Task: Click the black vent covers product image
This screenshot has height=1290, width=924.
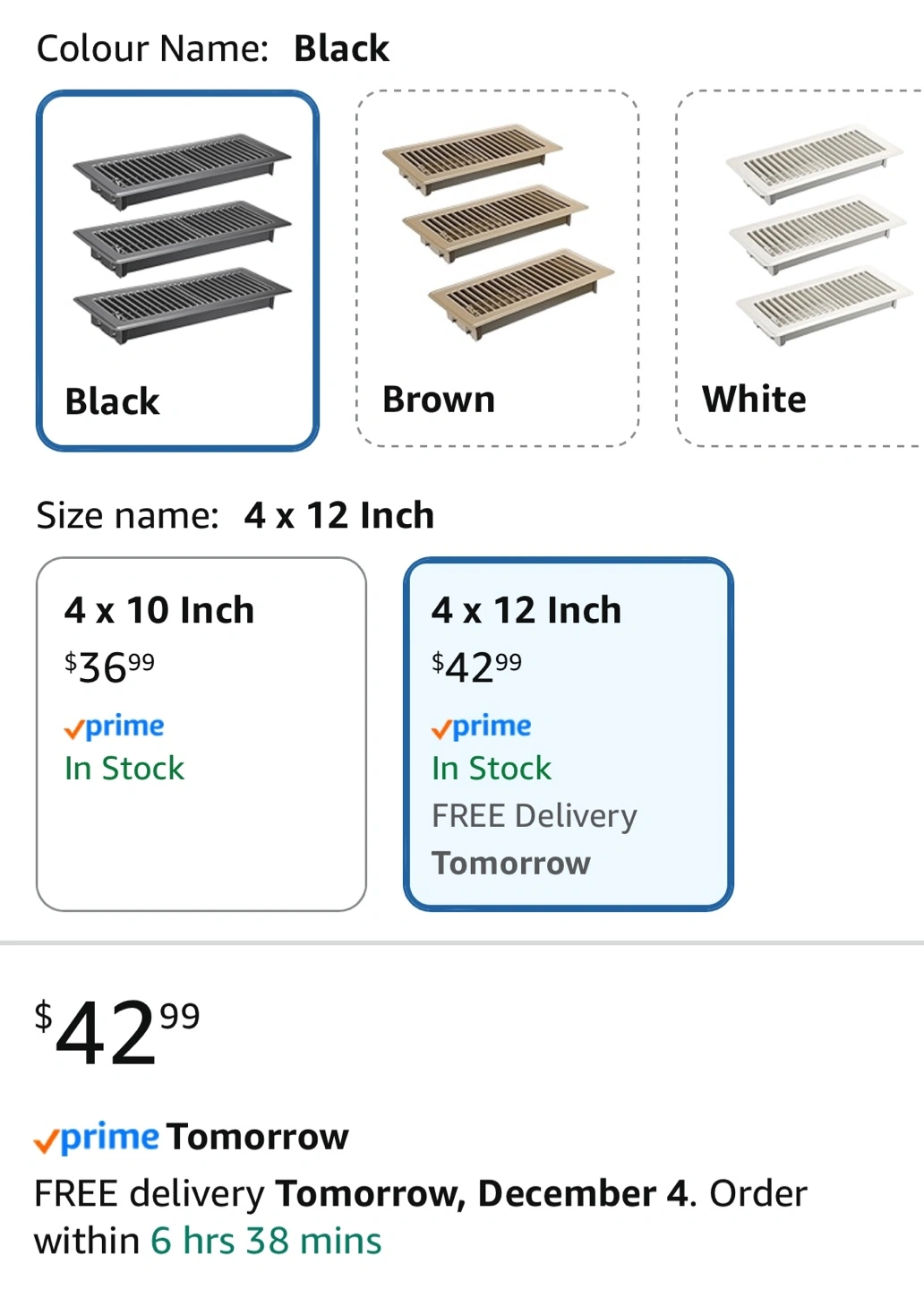Action: coord(182,237)
